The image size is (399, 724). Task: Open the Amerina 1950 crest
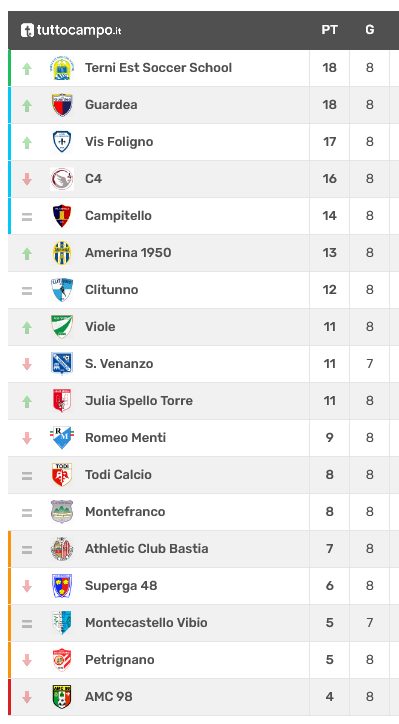[x=62, y=253]
